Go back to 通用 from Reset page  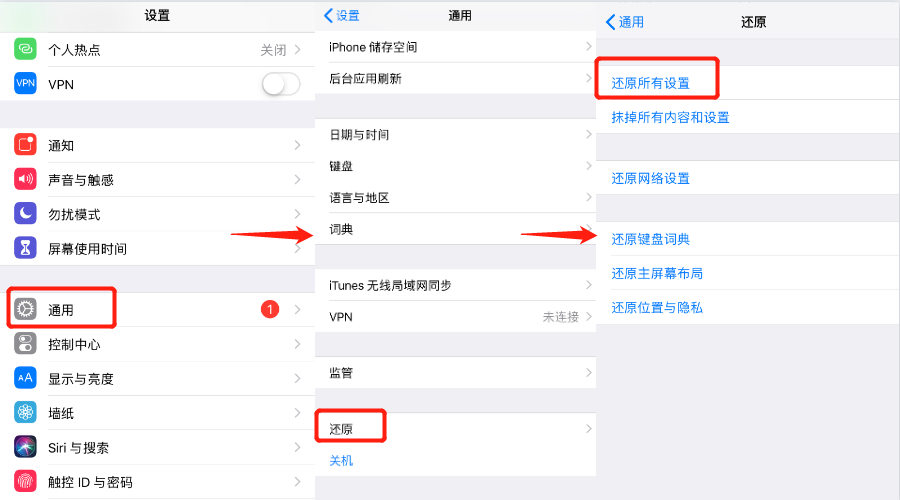tap(625, 22)
